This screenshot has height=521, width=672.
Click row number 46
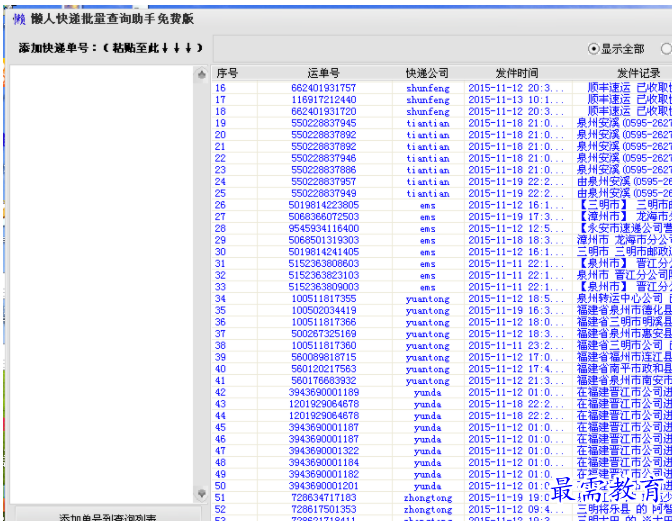[x=220, y=439]
